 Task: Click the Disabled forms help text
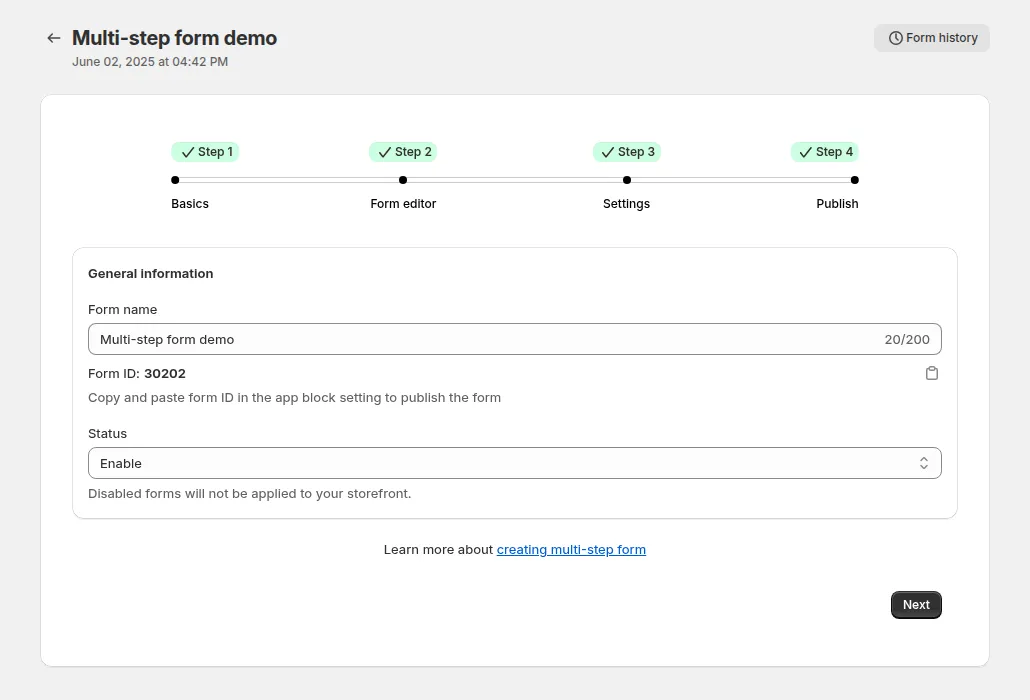click(250, 494)
